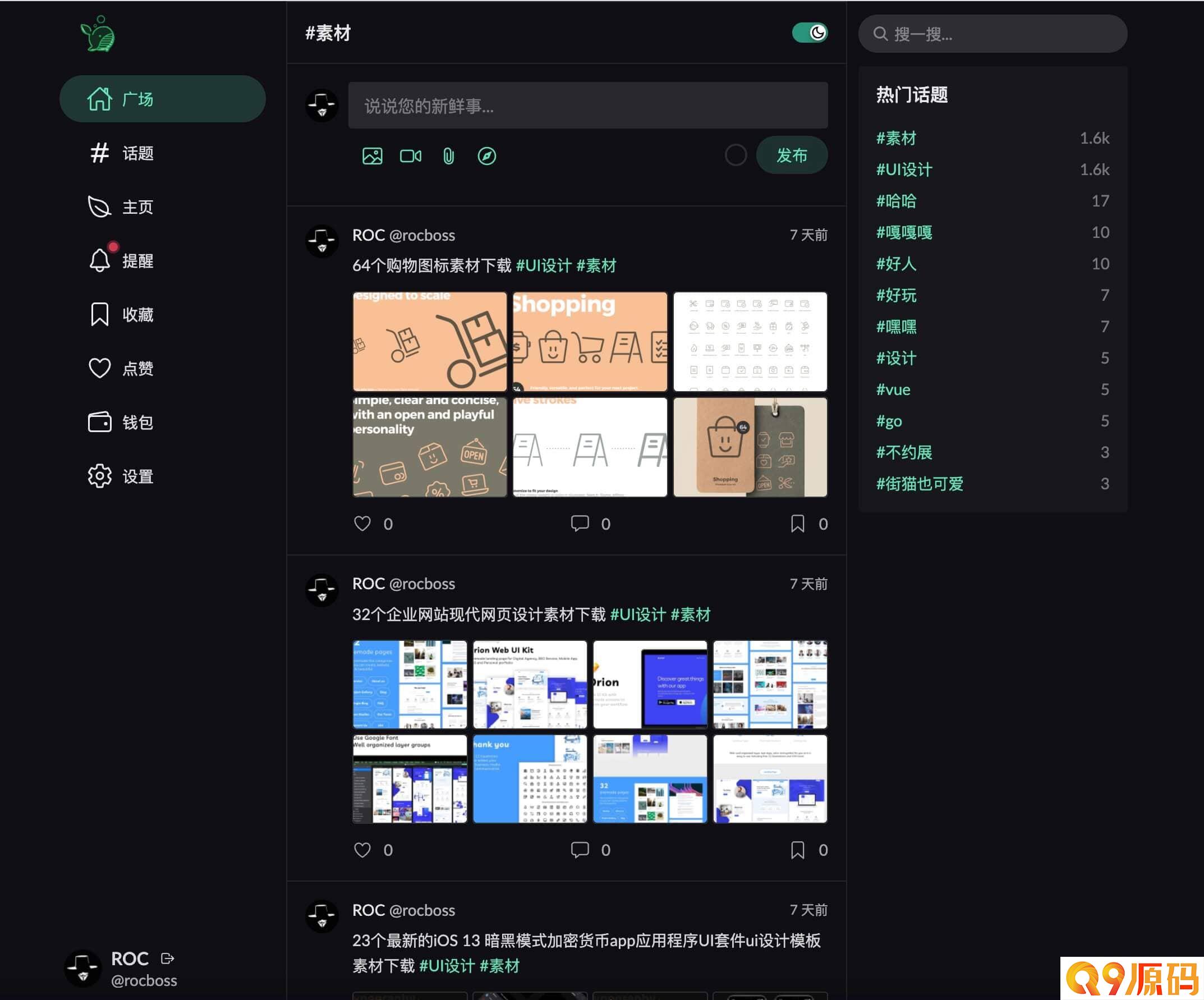The width and height of the screenshot is (1204, 1000).
Task: Click #UI设计 tag in 64个购物图标 post
Action: (544, 266)
